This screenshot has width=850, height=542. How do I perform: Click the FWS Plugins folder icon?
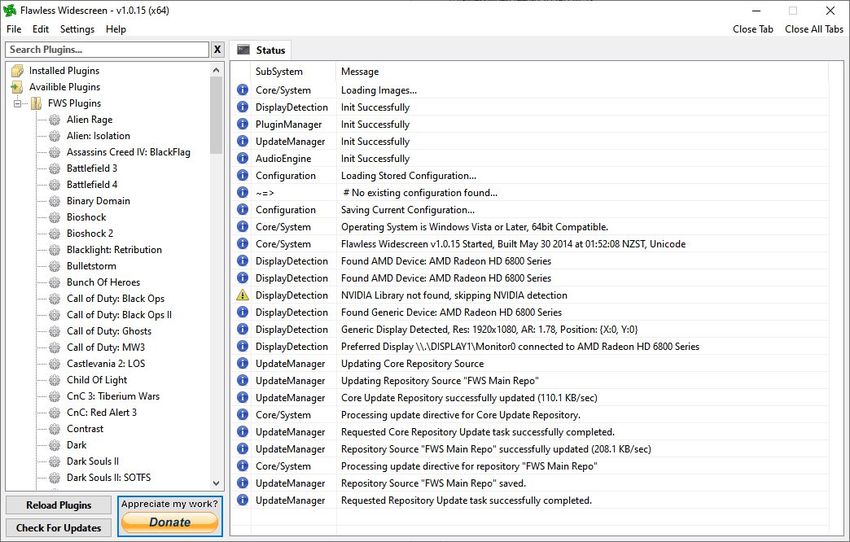coord(36,103)
